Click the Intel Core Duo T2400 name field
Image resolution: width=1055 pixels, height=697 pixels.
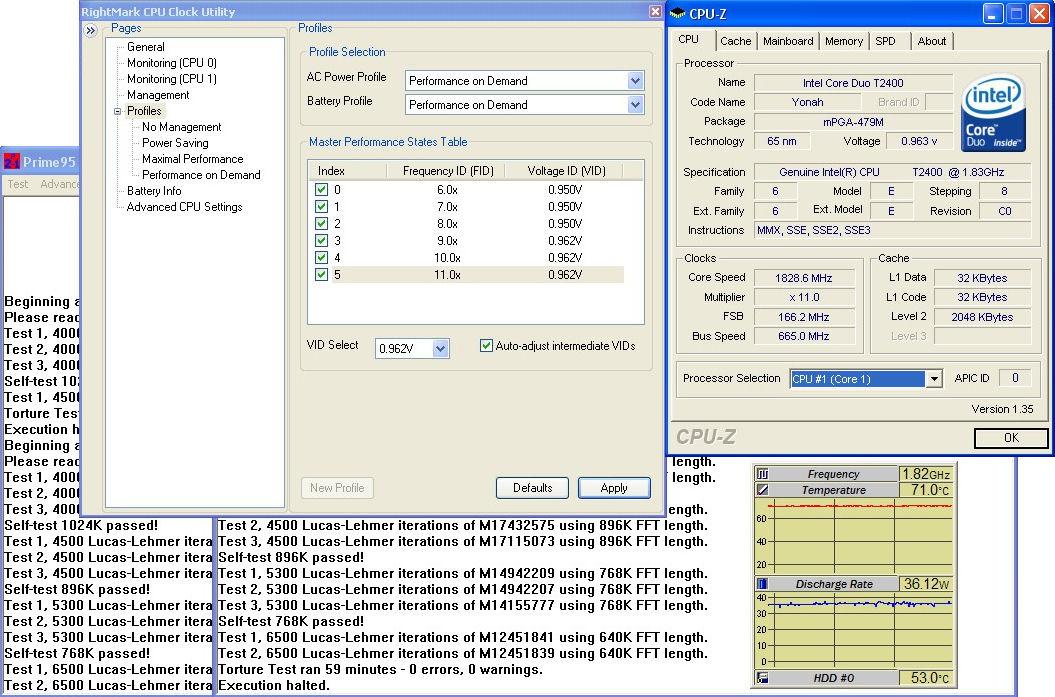853,83
